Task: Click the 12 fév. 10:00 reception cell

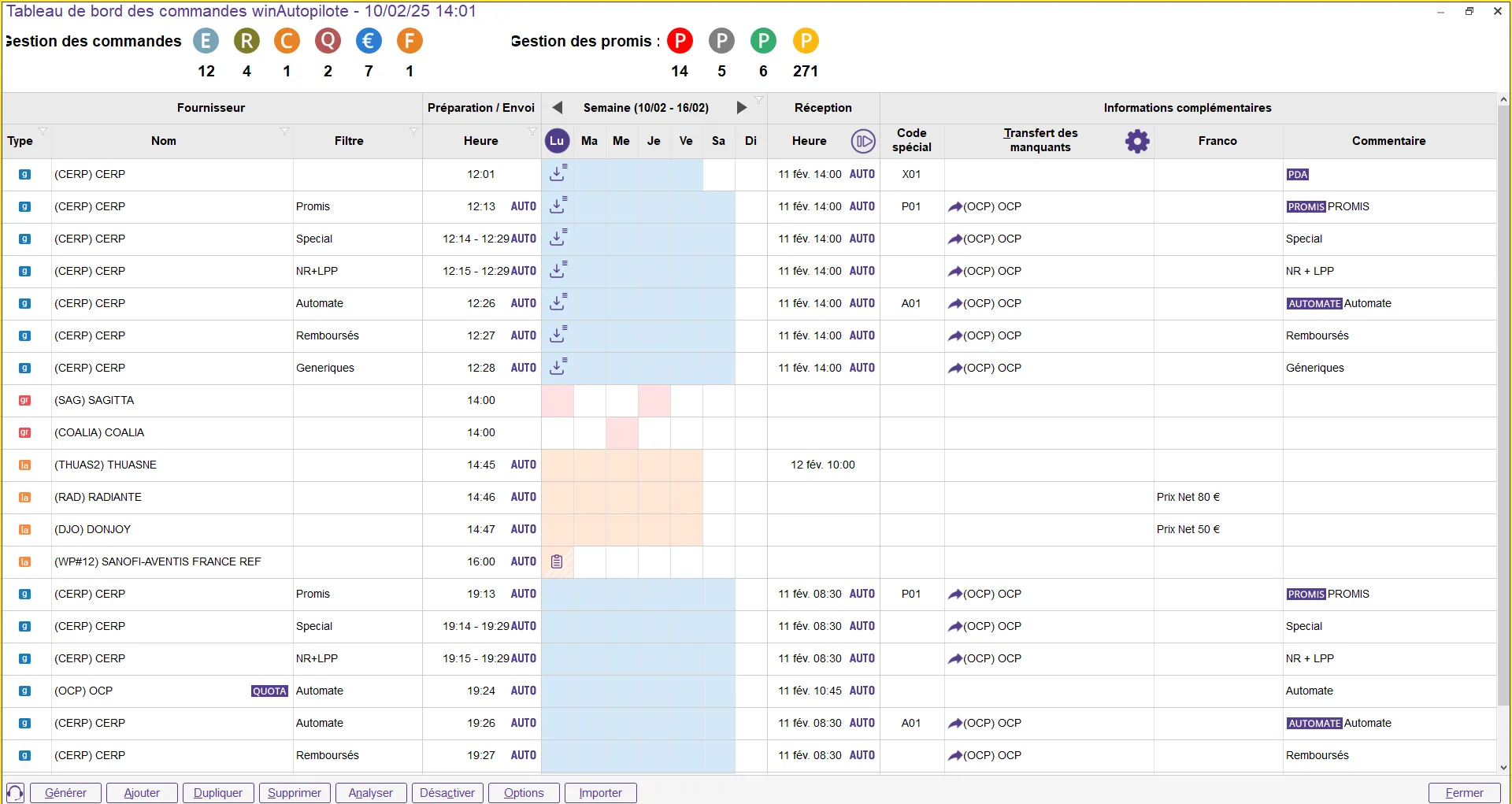Action: [823, 465]
